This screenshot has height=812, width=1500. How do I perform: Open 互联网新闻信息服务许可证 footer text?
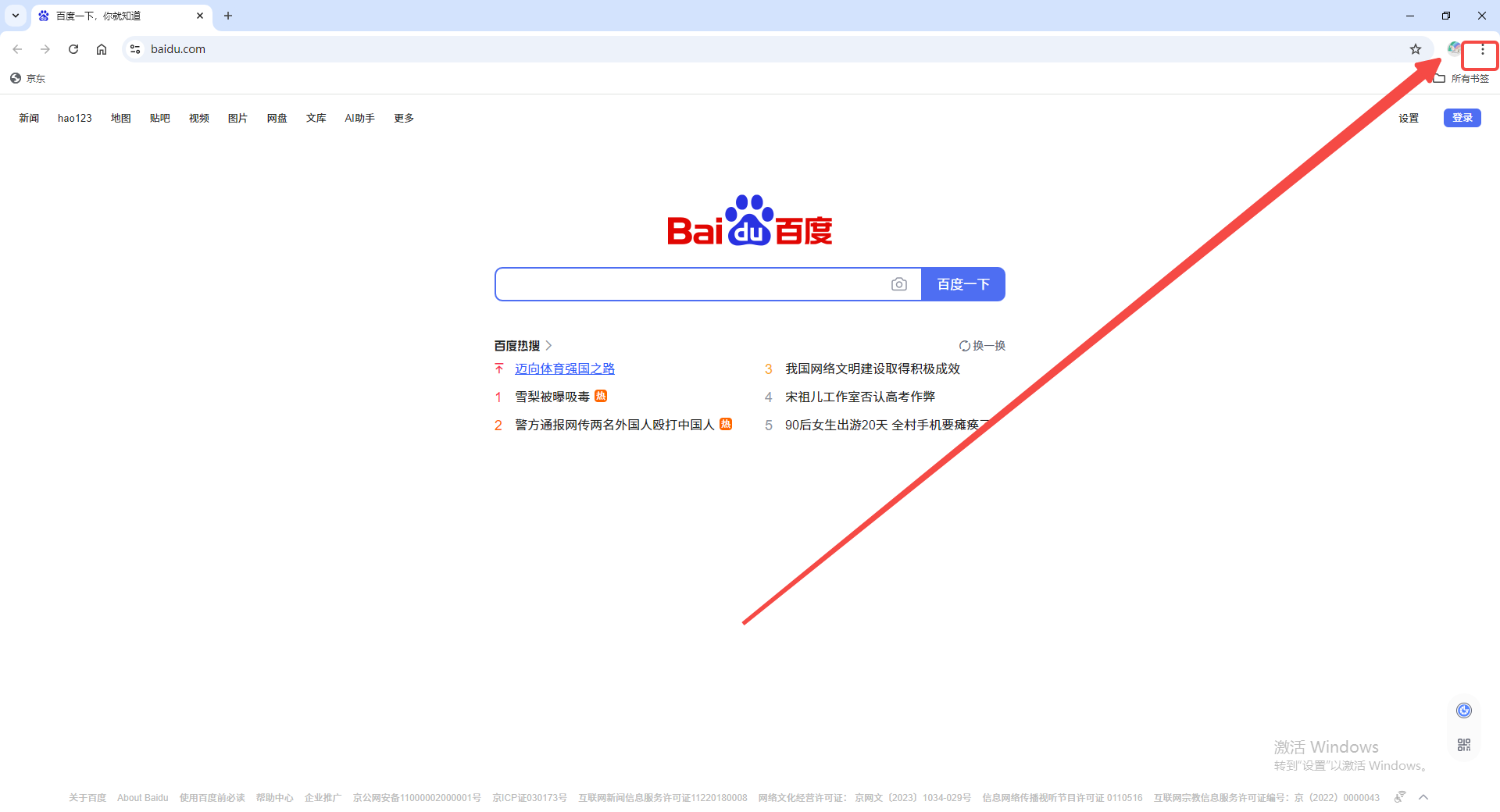tap(663, 798)
